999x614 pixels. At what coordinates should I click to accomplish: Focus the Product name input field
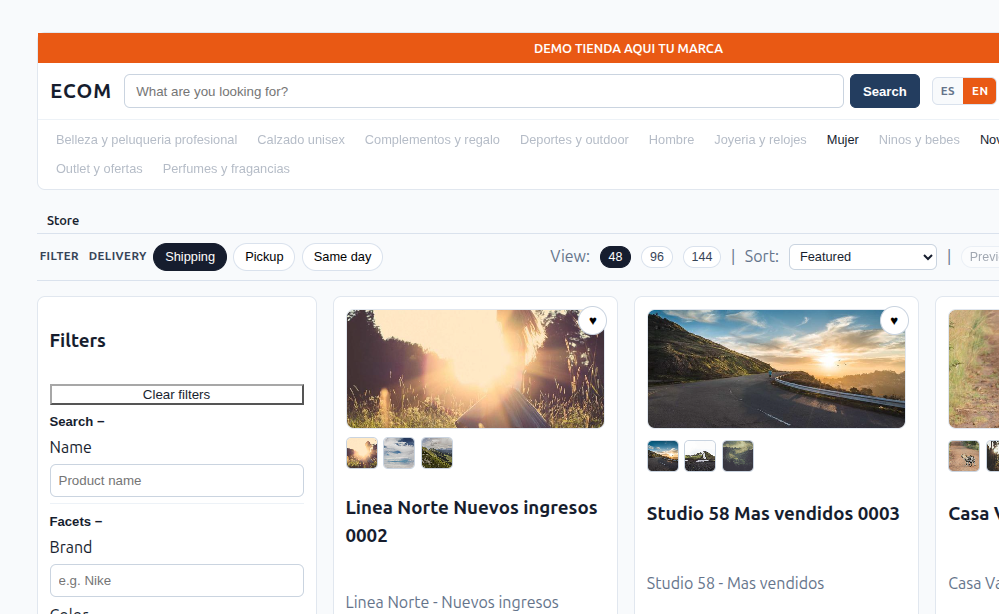[176, 480]
